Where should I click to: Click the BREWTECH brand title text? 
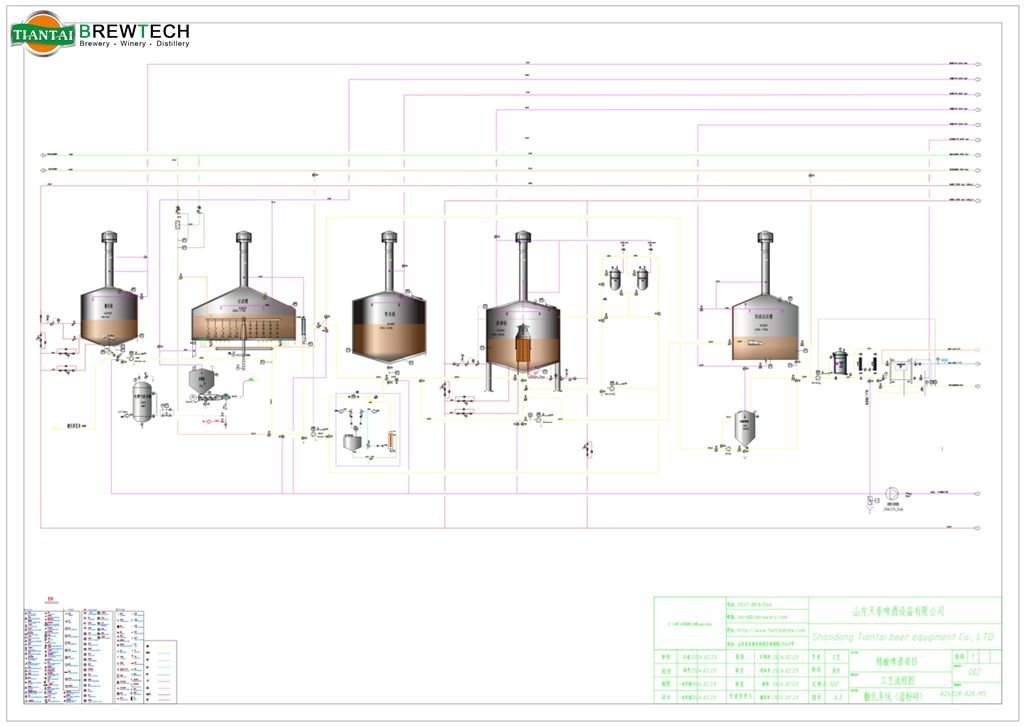tap(134, 30)
